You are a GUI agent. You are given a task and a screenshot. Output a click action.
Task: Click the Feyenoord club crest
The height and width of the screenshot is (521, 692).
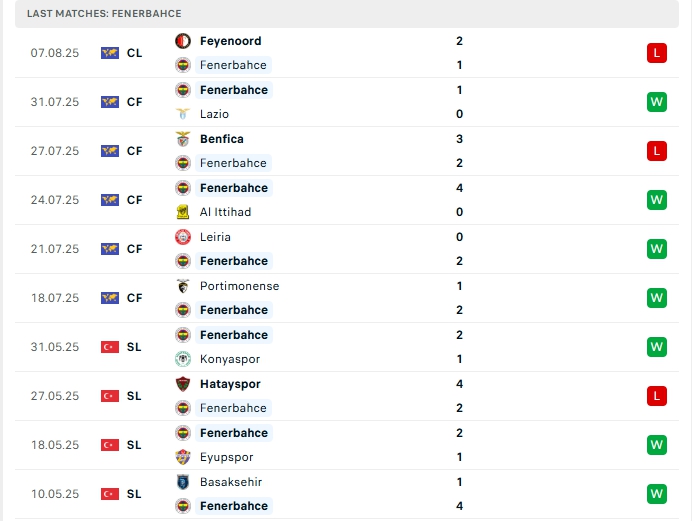[183, 41]
